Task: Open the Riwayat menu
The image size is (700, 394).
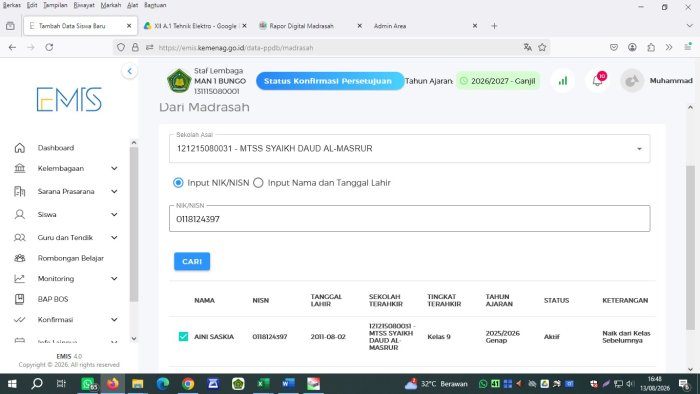Action: [84, 5]
